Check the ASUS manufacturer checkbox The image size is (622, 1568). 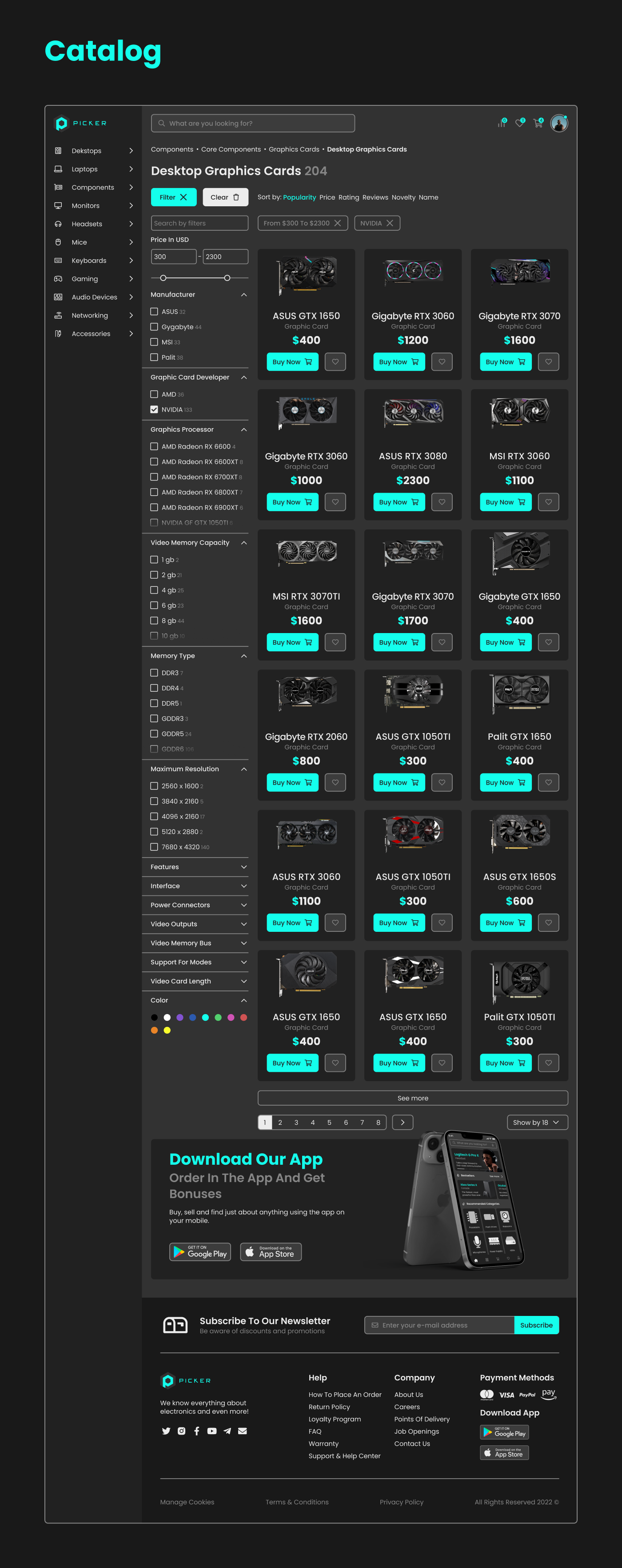(155, 312)
